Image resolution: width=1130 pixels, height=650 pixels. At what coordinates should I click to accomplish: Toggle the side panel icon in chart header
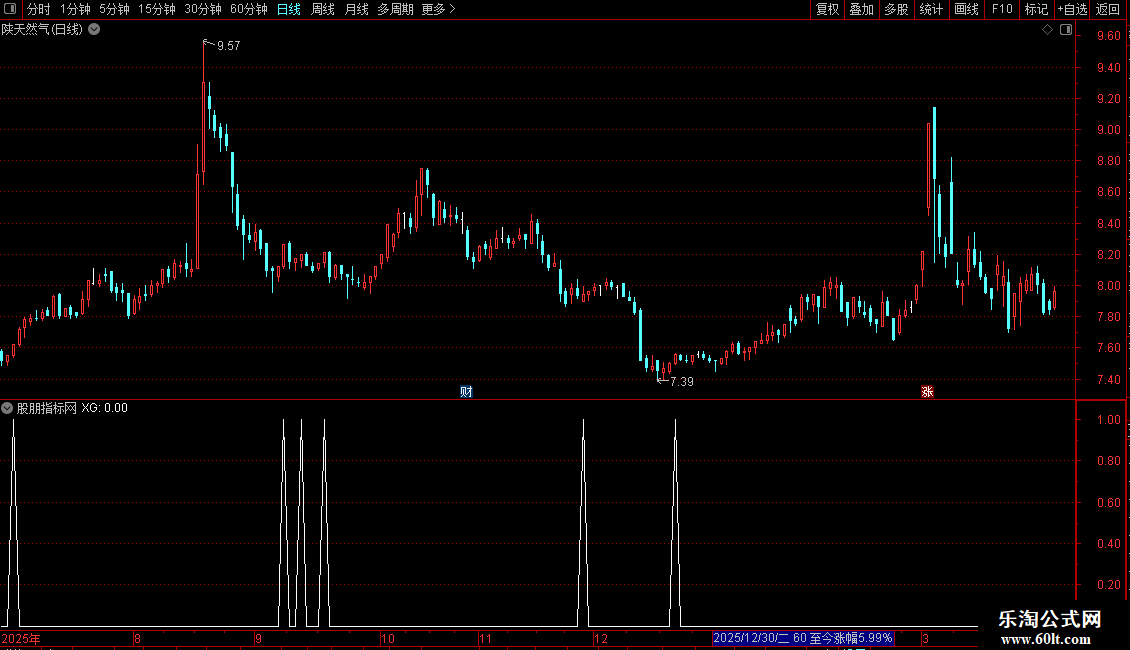pos(1066,30)
